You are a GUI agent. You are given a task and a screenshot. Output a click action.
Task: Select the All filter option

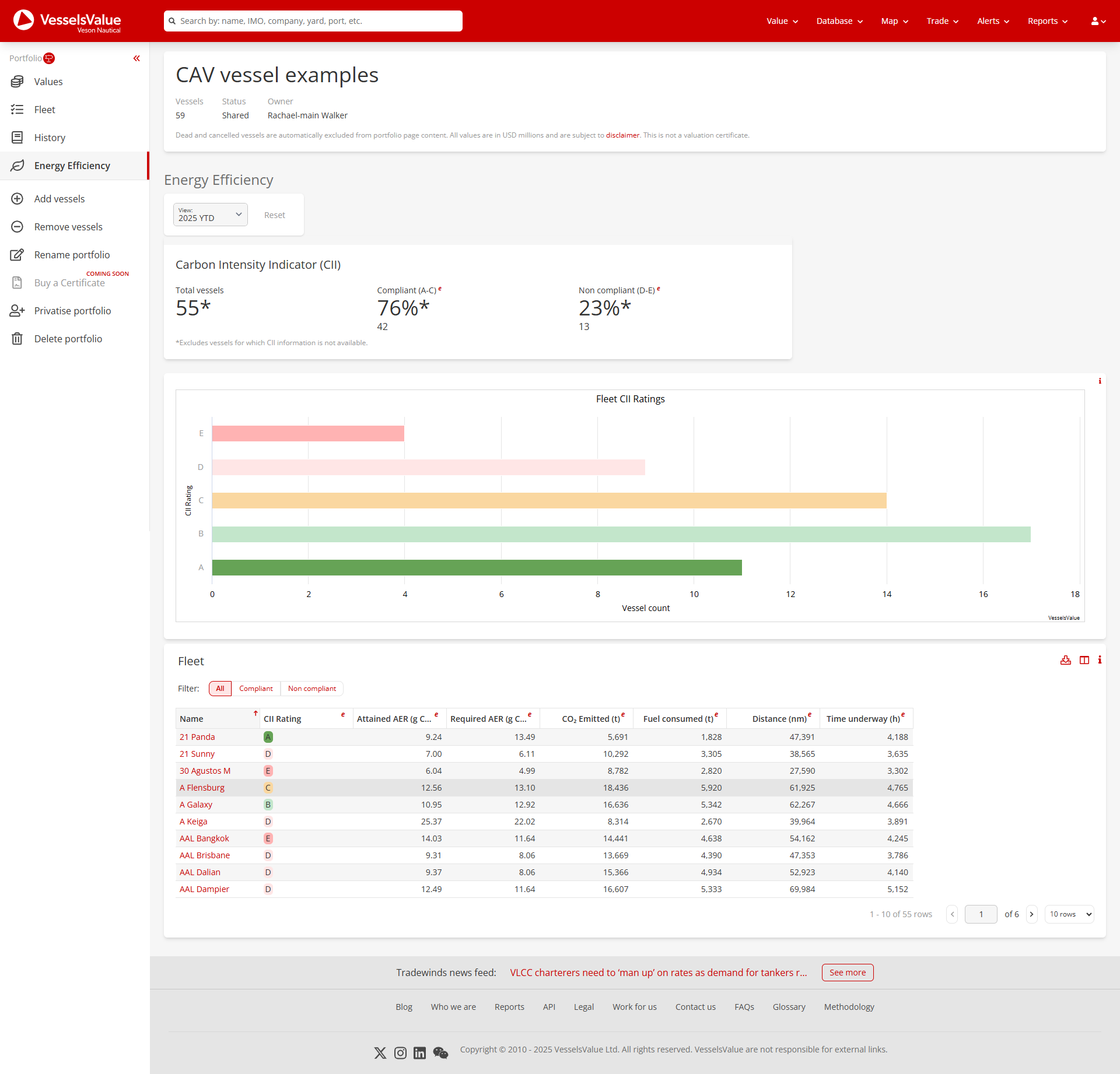click(x=219, y=688)
